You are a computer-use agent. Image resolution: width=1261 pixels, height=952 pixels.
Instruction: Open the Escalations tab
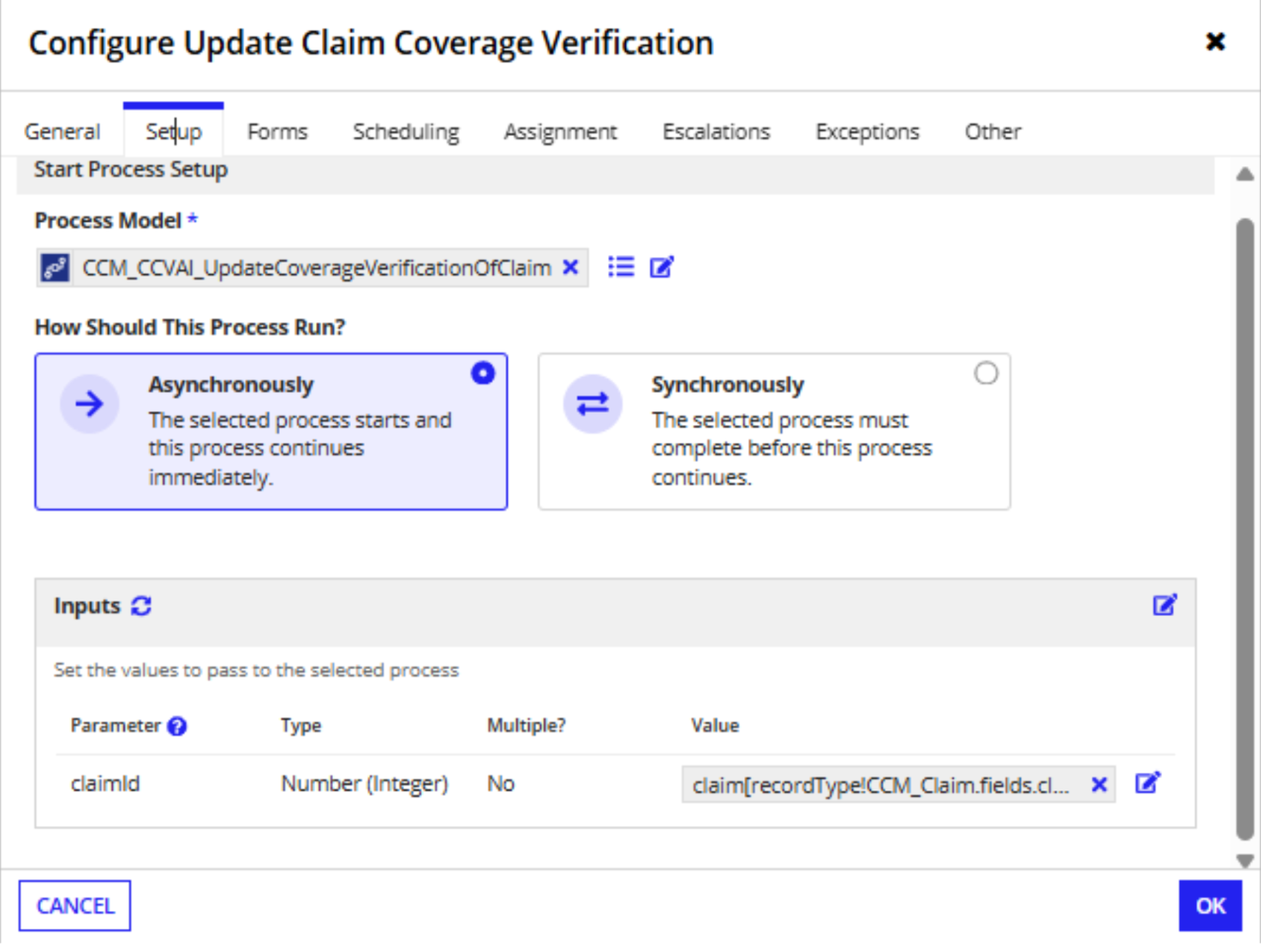716,131
